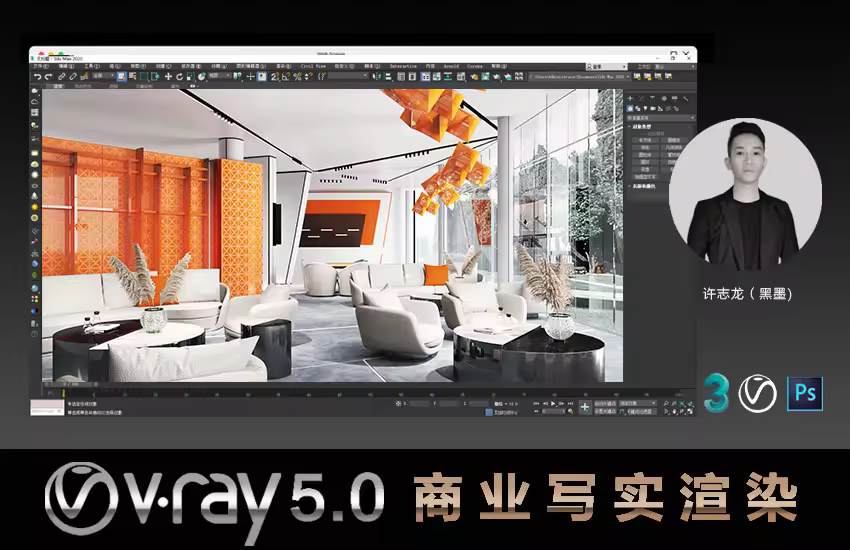This screenshot has height=550, width=850.
Task: Enable the checkbox in bottom status bar
Action: point(489,410)
